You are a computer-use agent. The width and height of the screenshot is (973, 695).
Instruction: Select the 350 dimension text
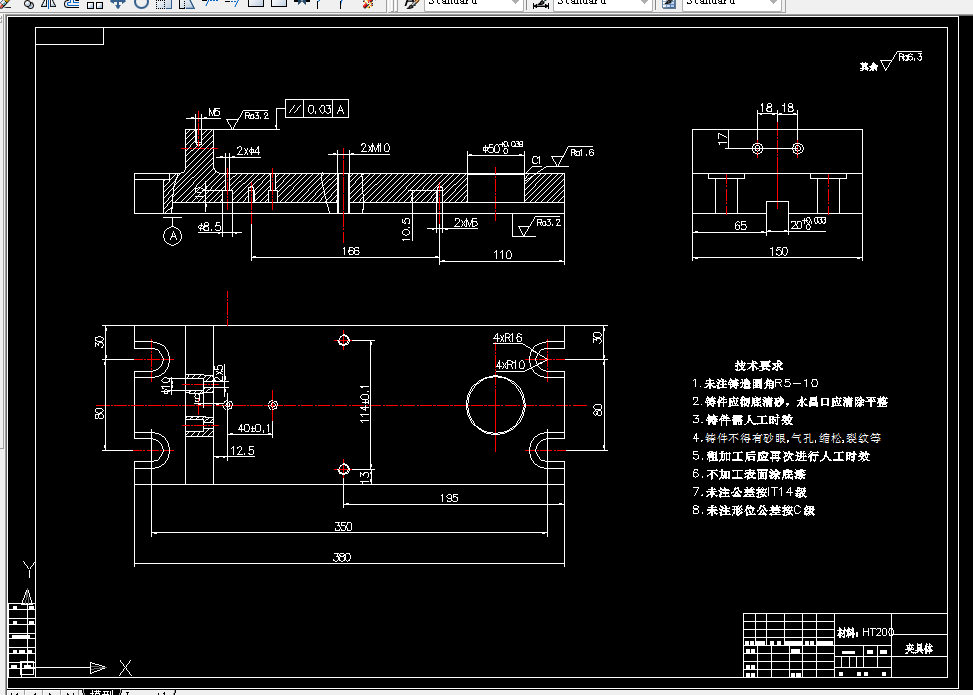click(343, 526)
